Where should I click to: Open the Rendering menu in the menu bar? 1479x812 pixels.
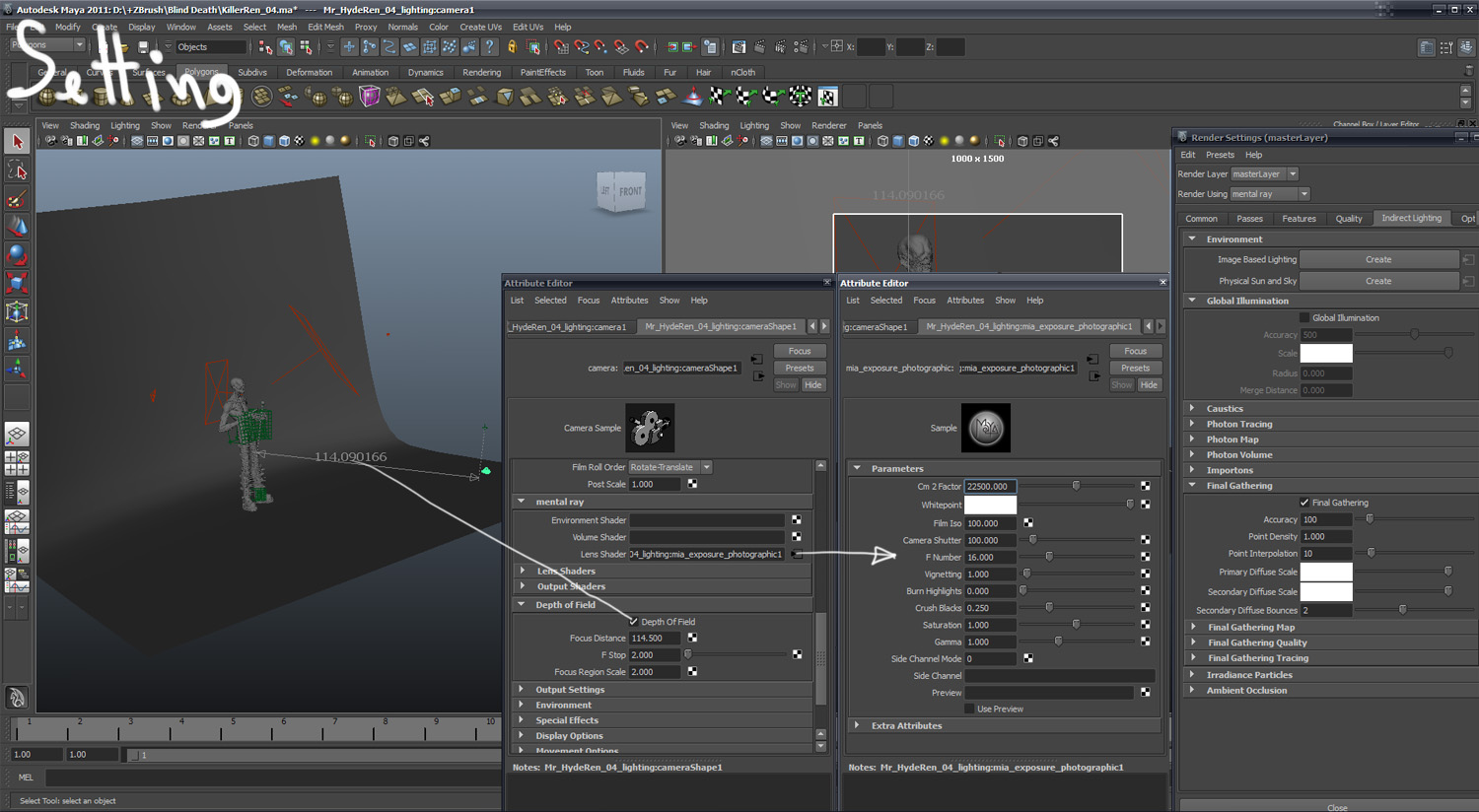tap(482, 72)
